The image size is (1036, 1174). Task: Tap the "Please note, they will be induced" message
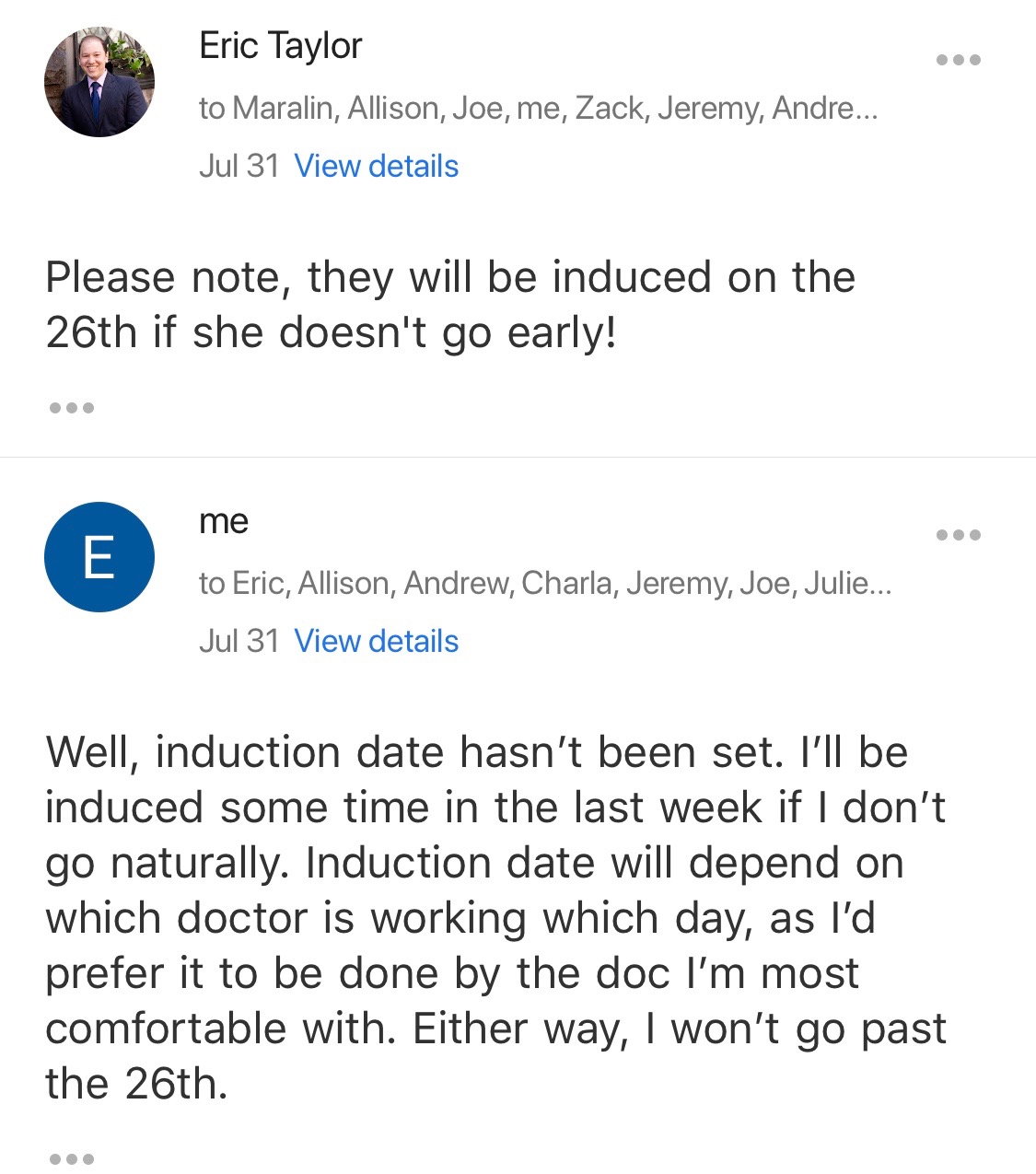coord(450,305)
